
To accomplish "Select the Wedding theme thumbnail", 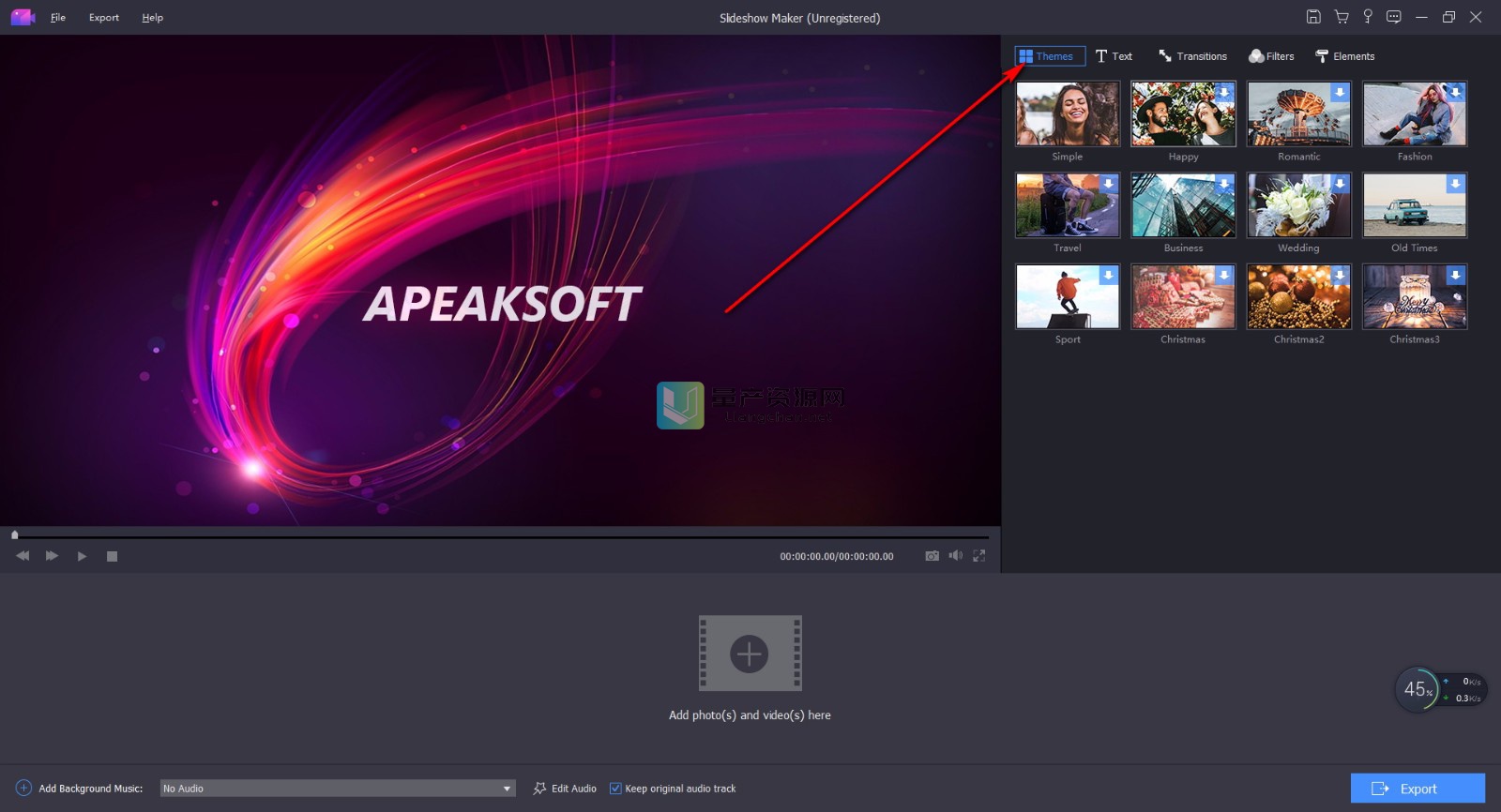I will 1298,204.
